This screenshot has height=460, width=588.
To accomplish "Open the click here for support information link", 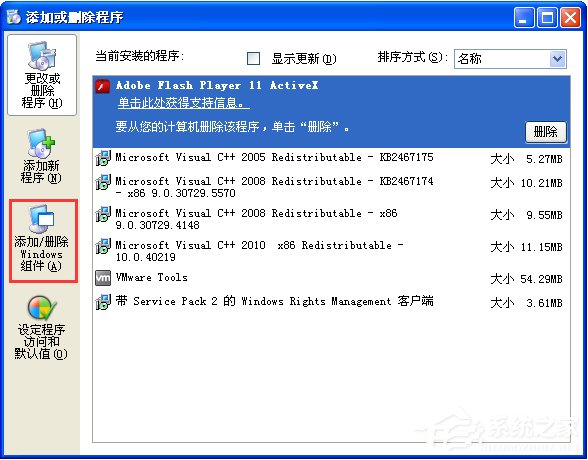I will [184, 103].
